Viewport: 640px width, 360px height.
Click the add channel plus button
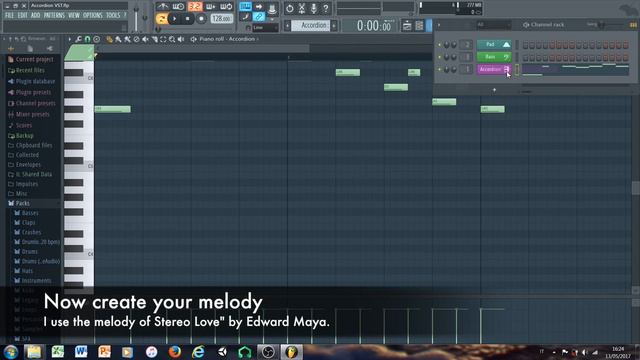click(x=494, y=90)
